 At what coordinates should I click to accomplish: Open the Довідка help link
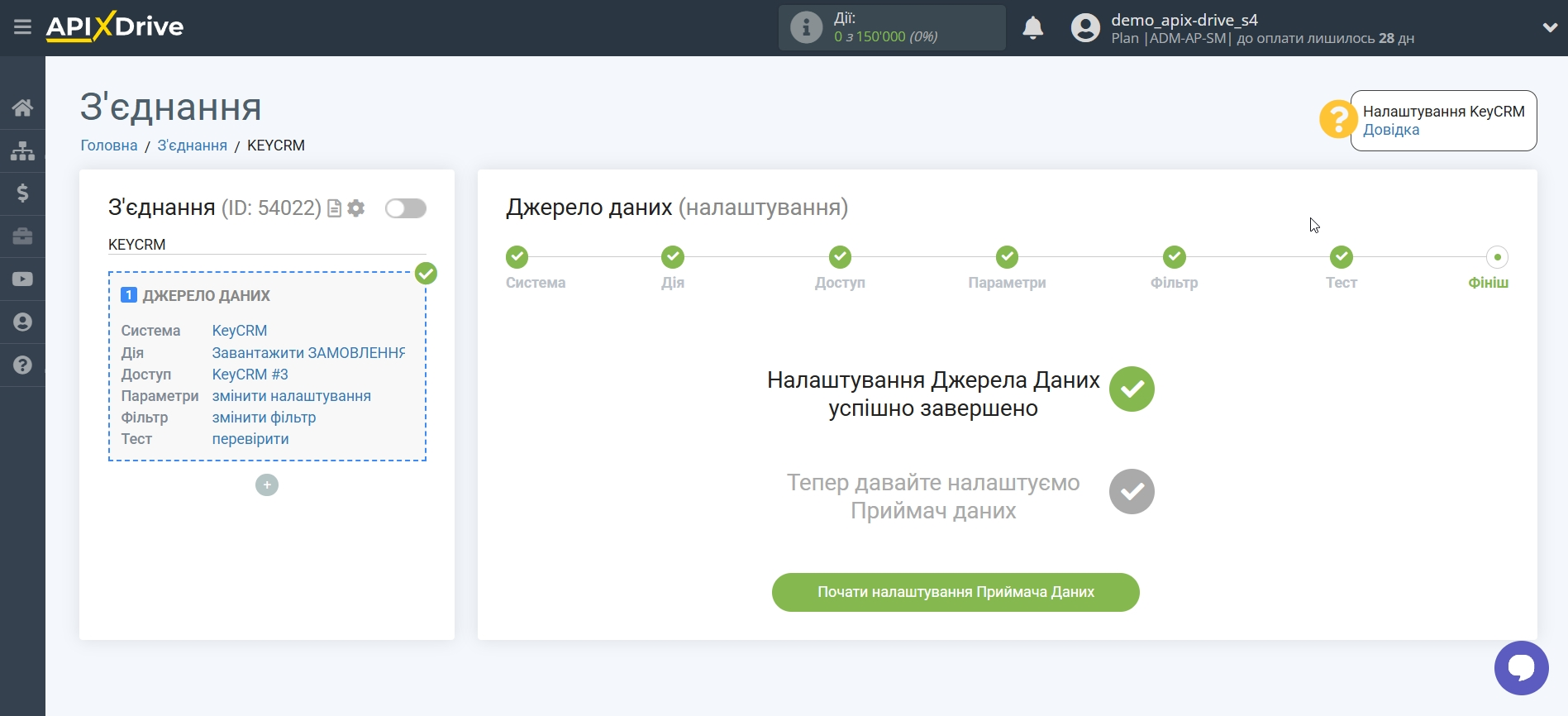pos(1391,130)
